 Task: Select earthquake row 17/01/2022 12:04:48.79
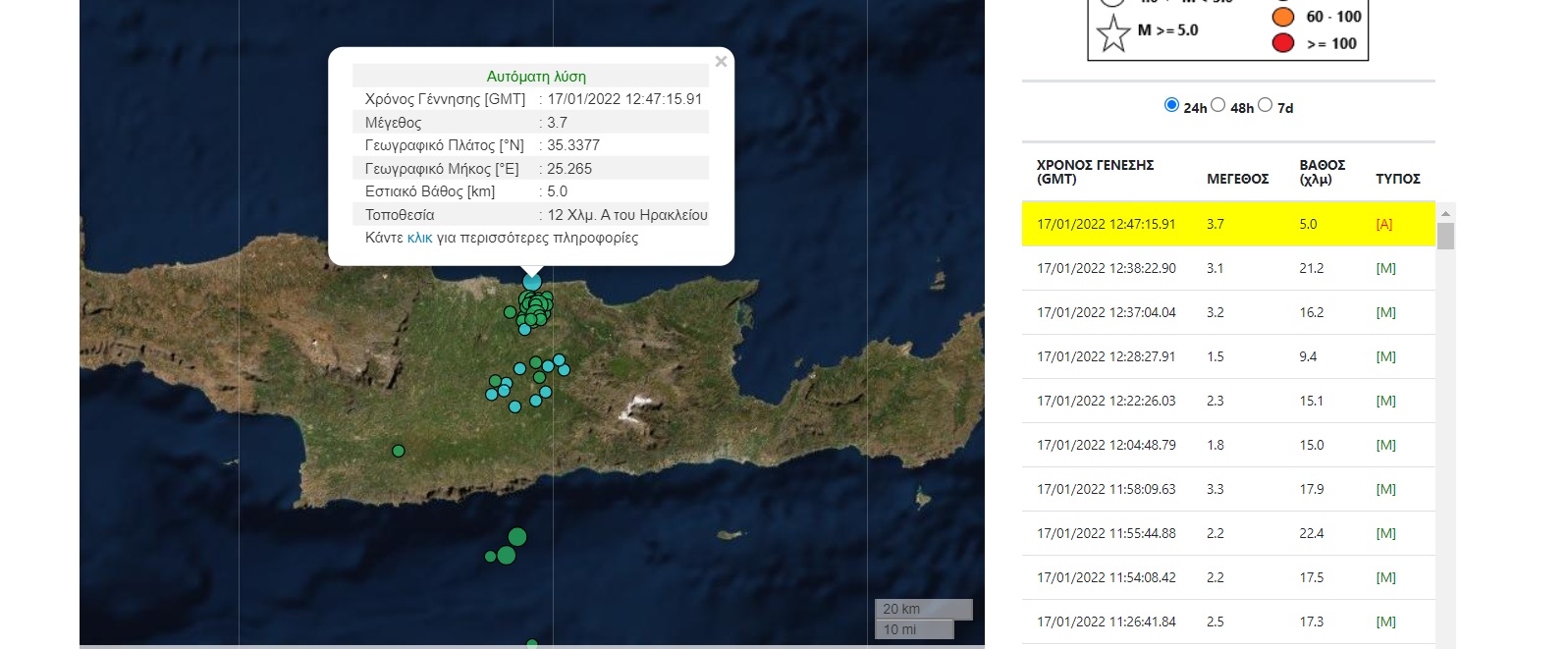point(1228,445)
